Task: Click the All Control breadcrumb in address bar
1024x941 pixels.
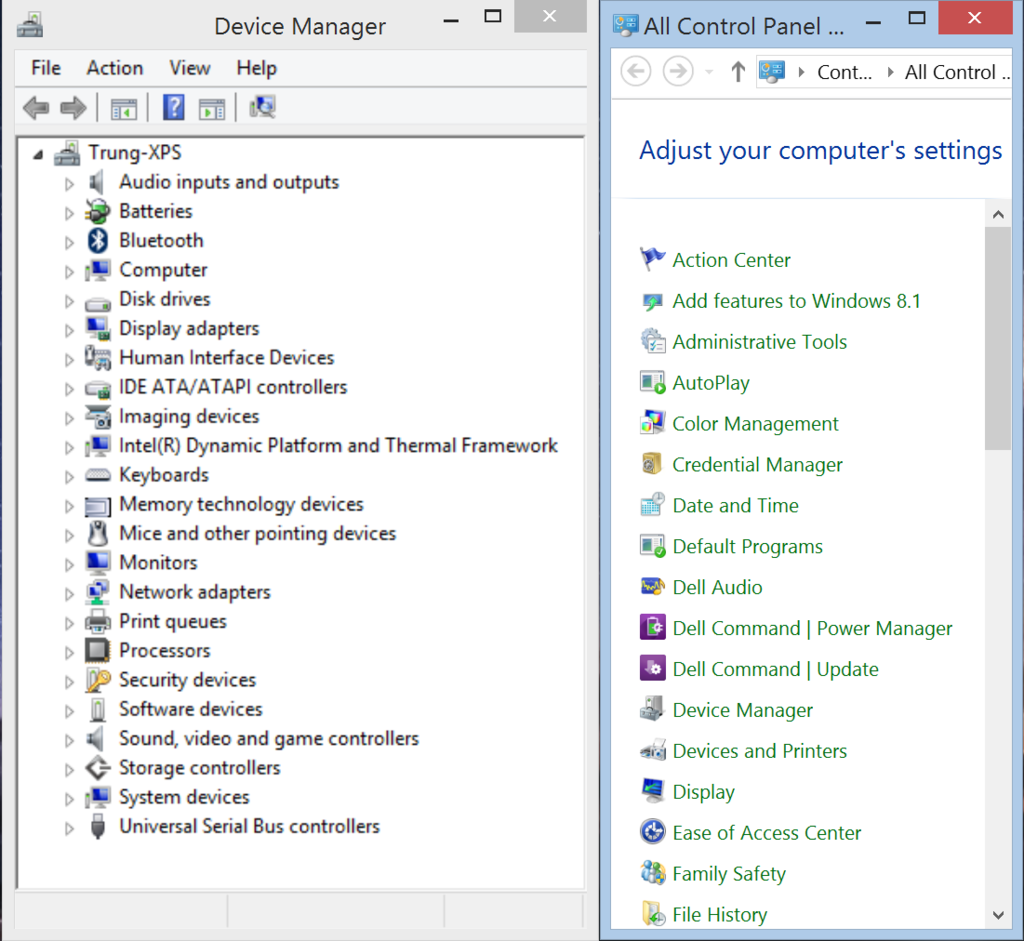Action: click(x=957, y=72)
